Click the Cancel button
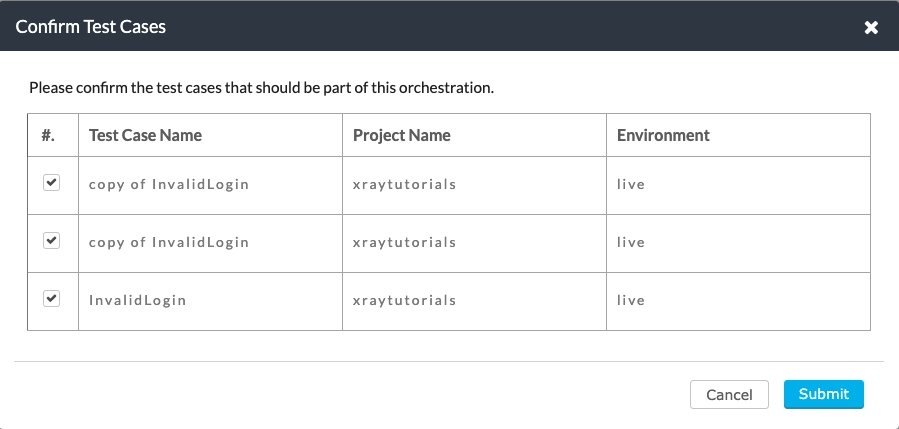 point(729,395)
